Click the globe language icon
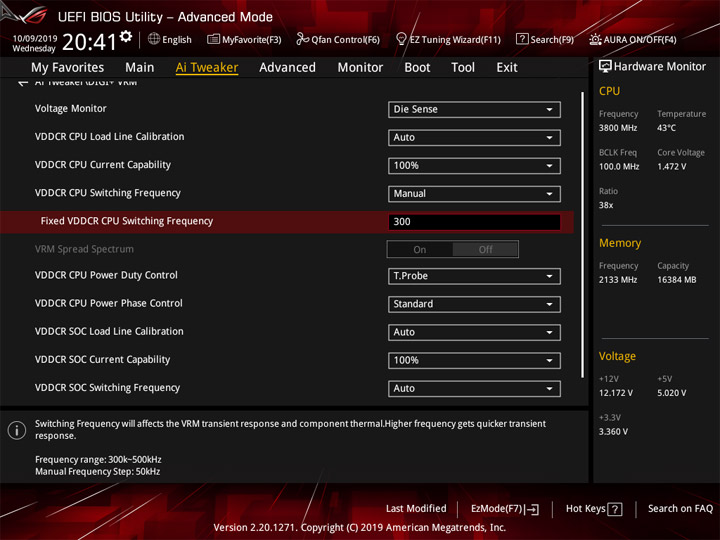This screenshot has width=720, height=540. 154,39
